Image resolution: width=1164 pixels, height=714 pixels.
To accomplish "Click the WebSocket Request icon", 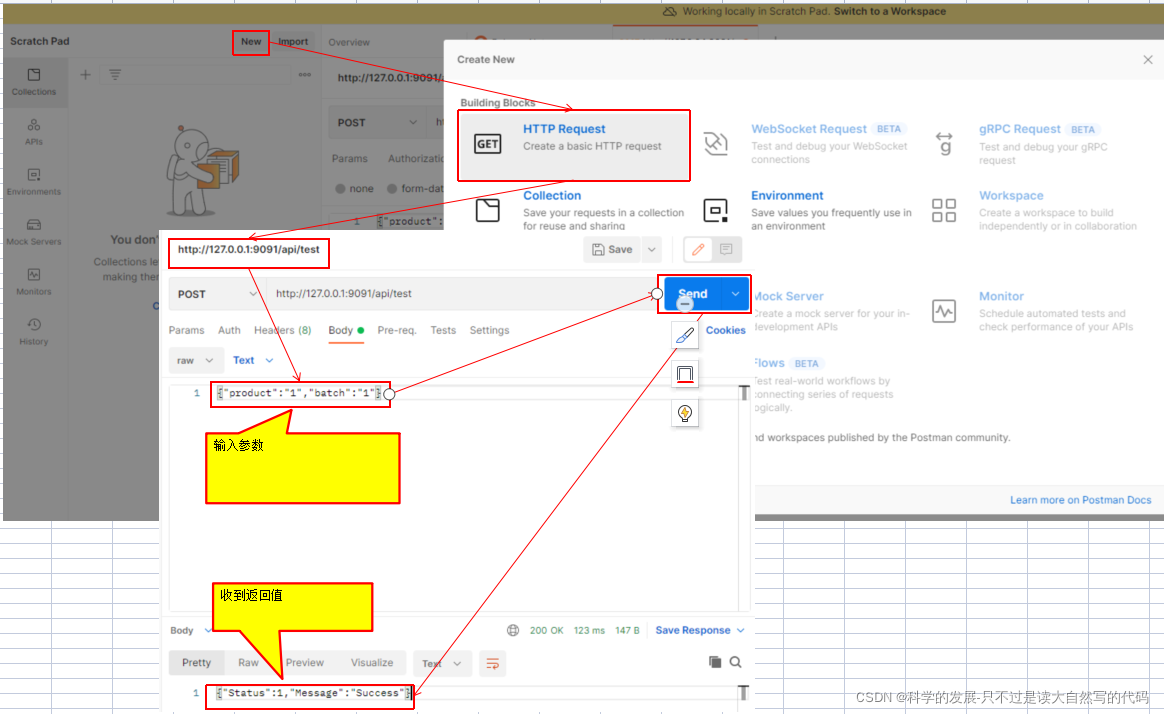I will tap(716, 143).
